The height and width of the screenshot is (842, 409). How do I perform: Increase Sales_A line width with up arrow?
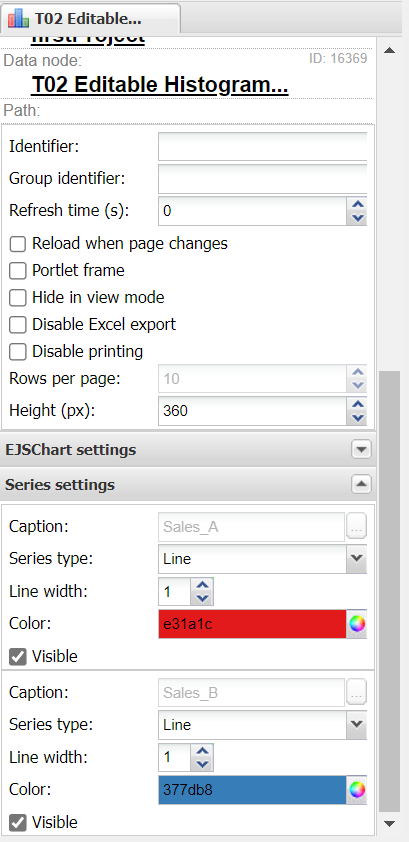[202, 586]
